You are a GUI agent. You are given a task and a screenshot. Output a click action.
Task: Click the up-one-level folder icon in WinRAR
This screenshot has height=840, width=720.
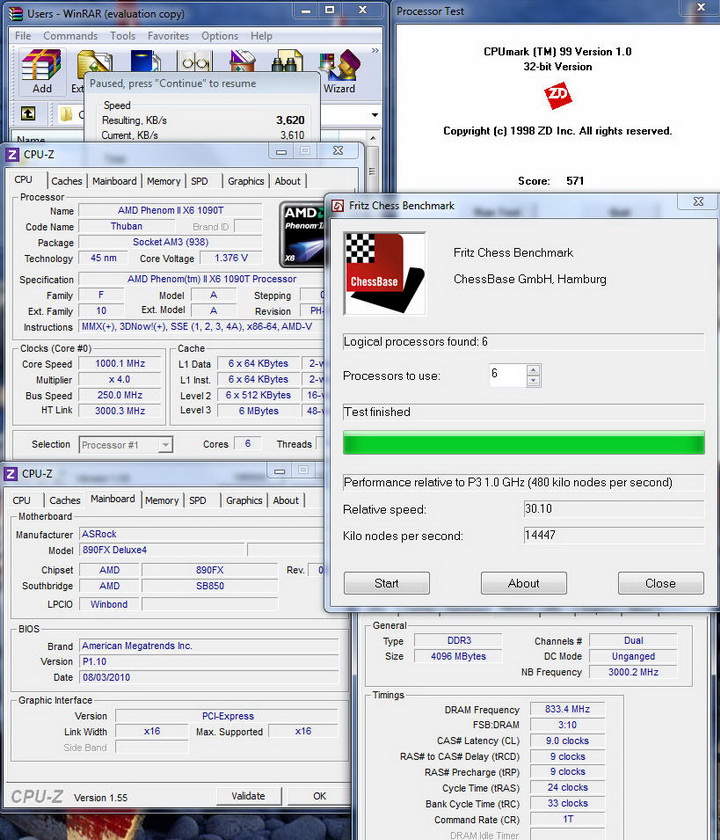pos(28,113)
